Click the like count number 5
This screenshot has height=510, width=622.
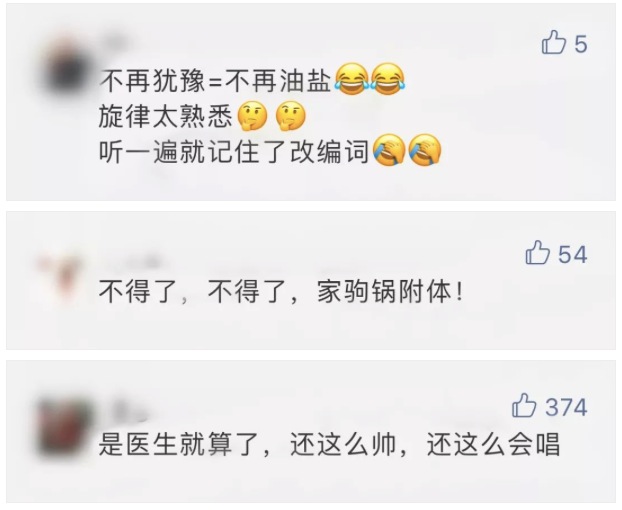click(x=581, y=44)
